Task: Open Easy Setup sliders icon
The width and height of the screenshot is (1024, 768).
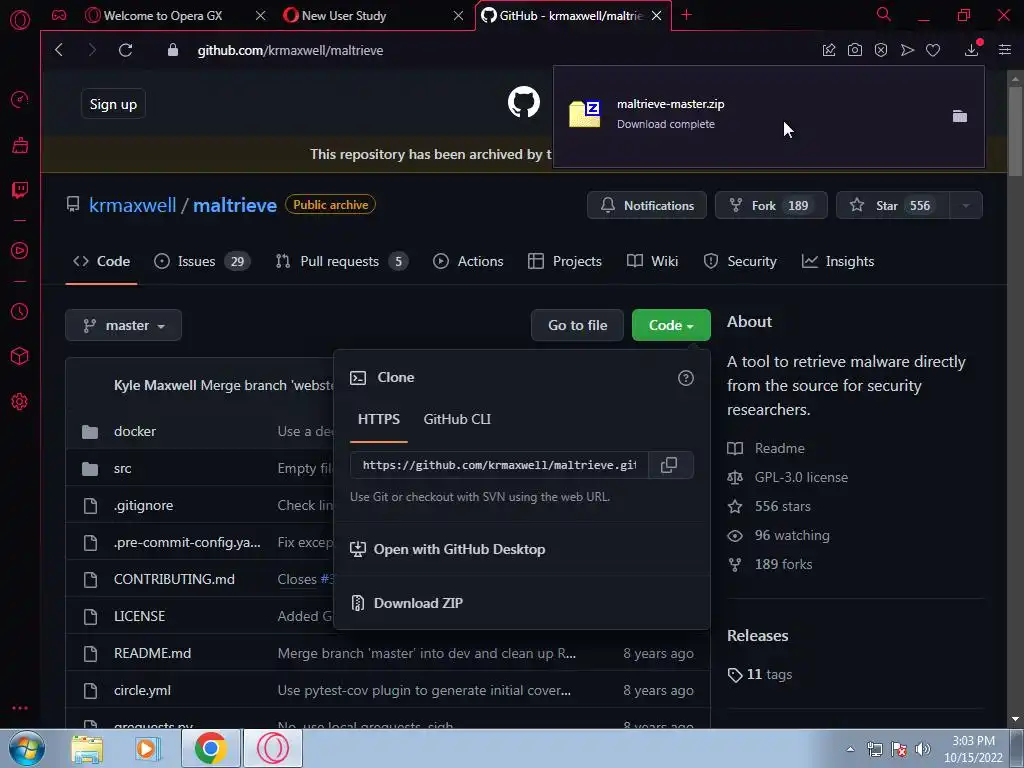Action: point(1005,50)
